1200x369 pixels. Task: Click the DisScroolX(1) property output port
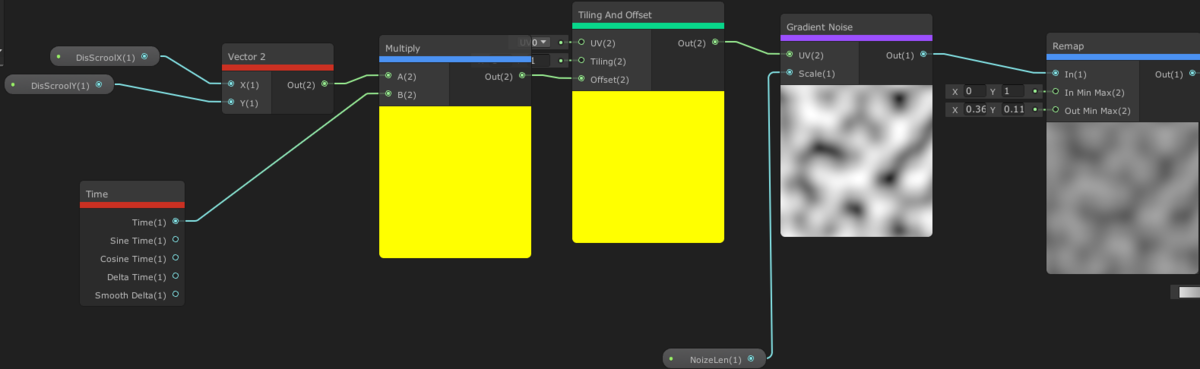pos(145,57)
